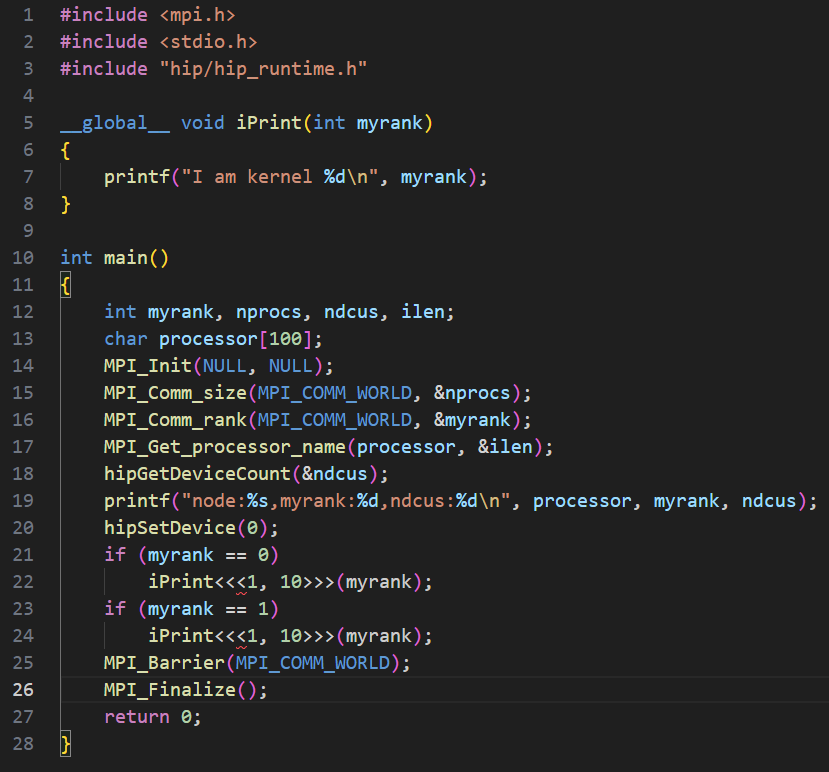Click the <mpi.h> include on line 1
The height and width of the screenshot is (772, 829).
tap(197, 15)
